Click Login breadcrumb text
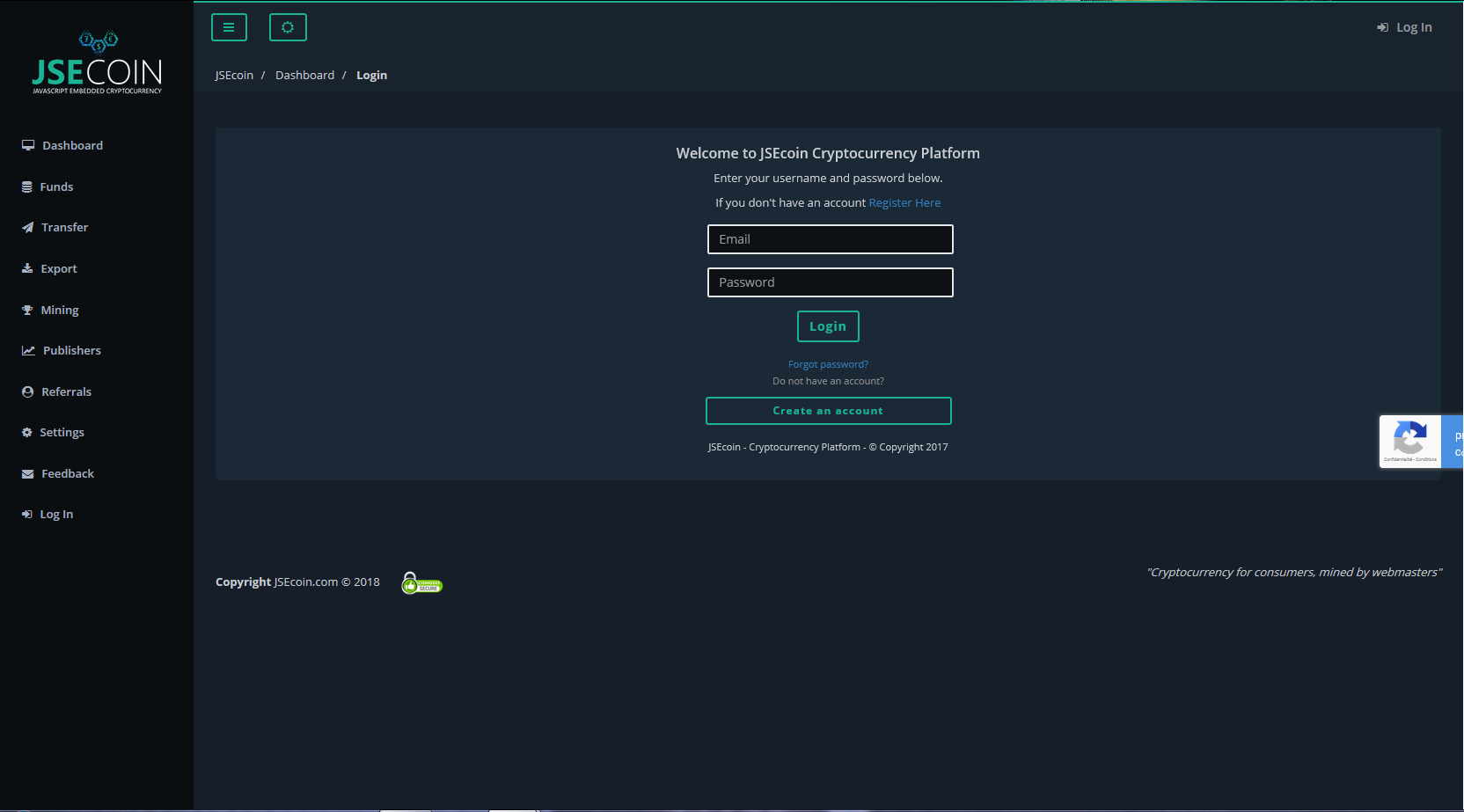Screen dimensions: 1464x812 371,75
